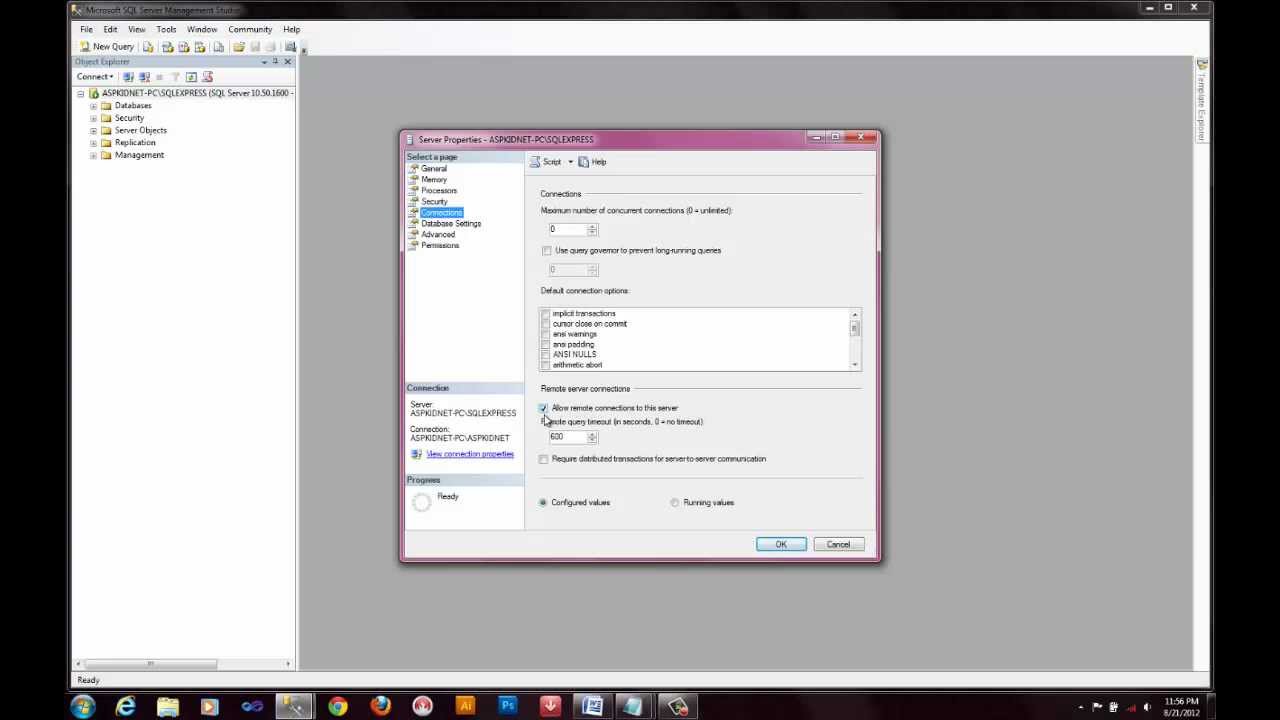Click the Script icon in Server Properties
This screenshot has width=1280, height=720.
click(x=536, y=162)
